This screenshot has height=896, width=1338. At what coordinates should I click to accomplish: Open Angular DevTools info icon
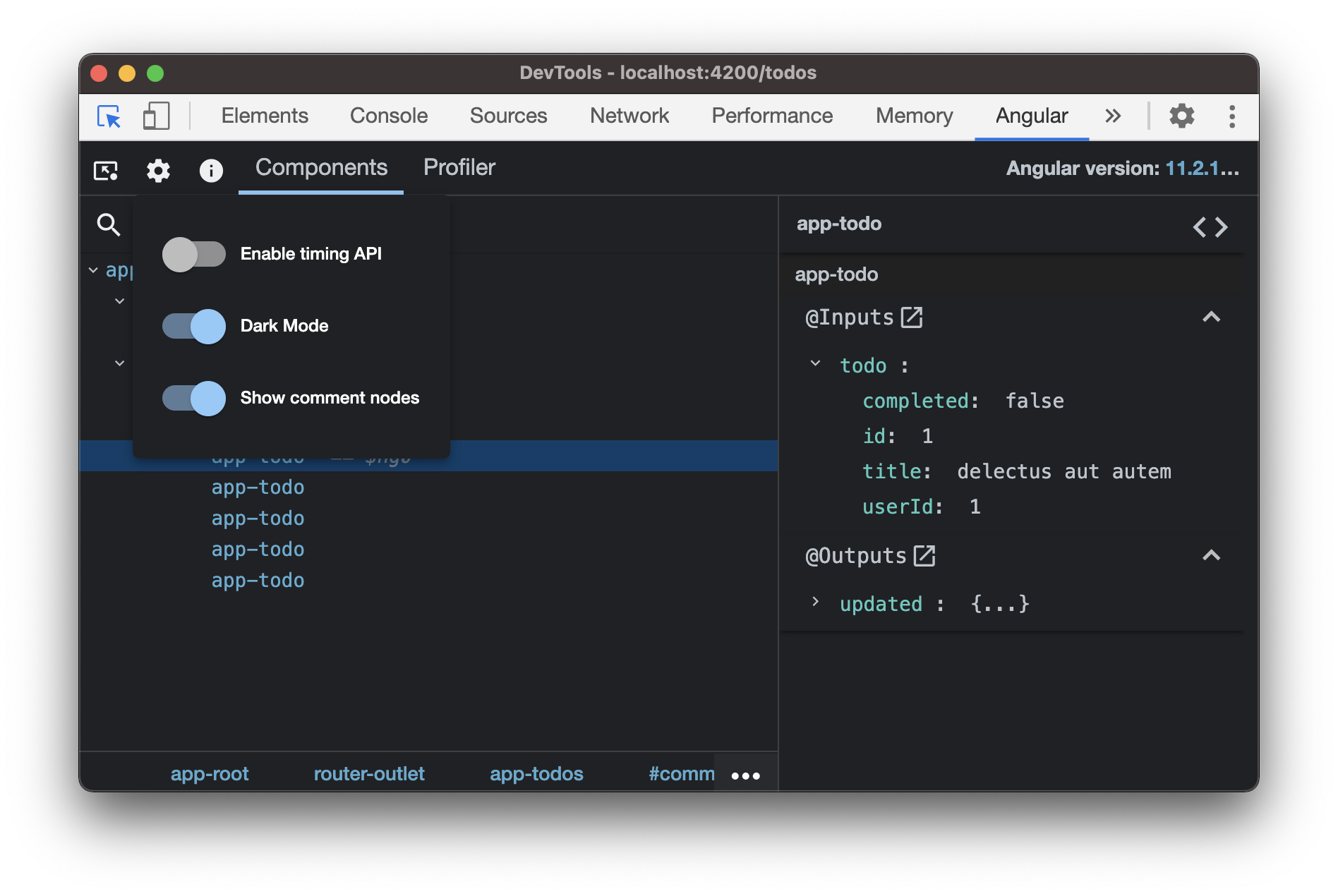(211, 170)
